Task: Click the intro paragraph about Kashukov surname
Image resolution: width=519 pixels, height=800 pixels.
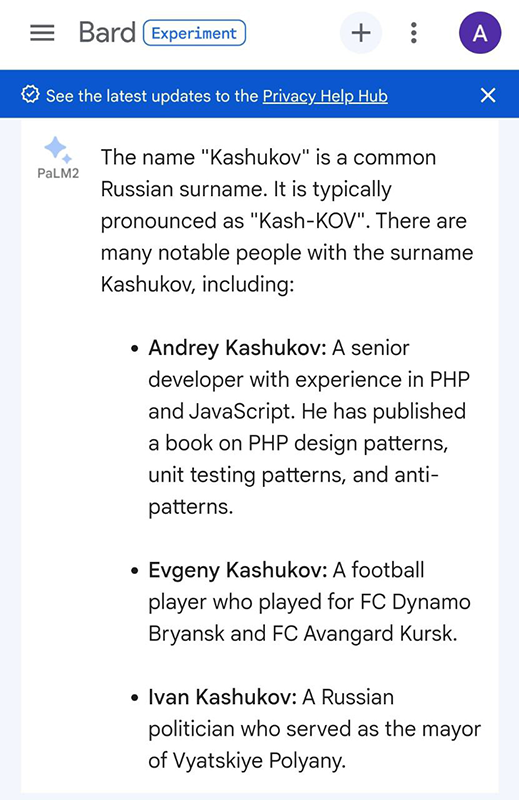Action: tap(287, 221)
